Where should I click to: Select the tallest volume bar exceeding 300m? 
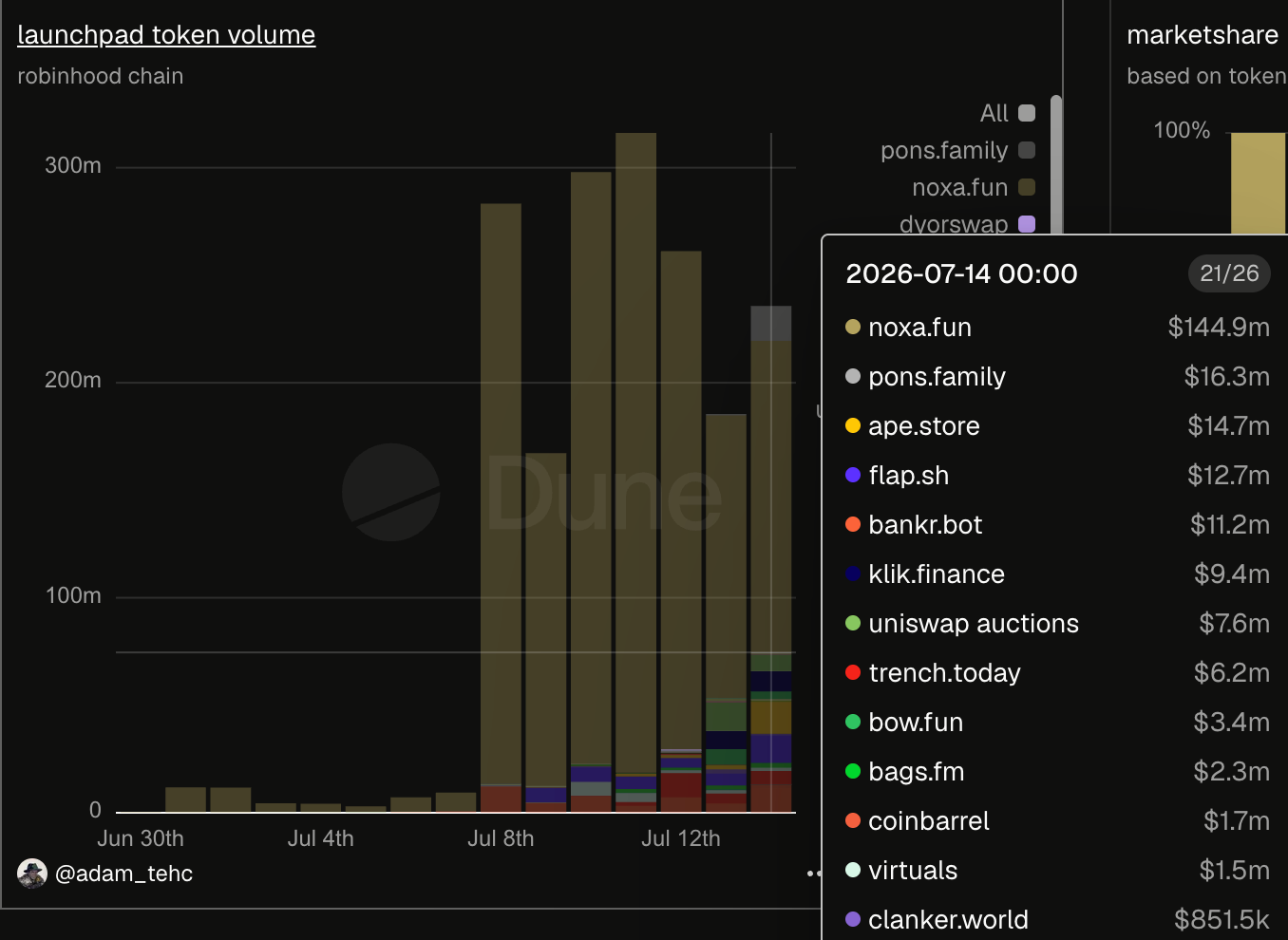636,473
